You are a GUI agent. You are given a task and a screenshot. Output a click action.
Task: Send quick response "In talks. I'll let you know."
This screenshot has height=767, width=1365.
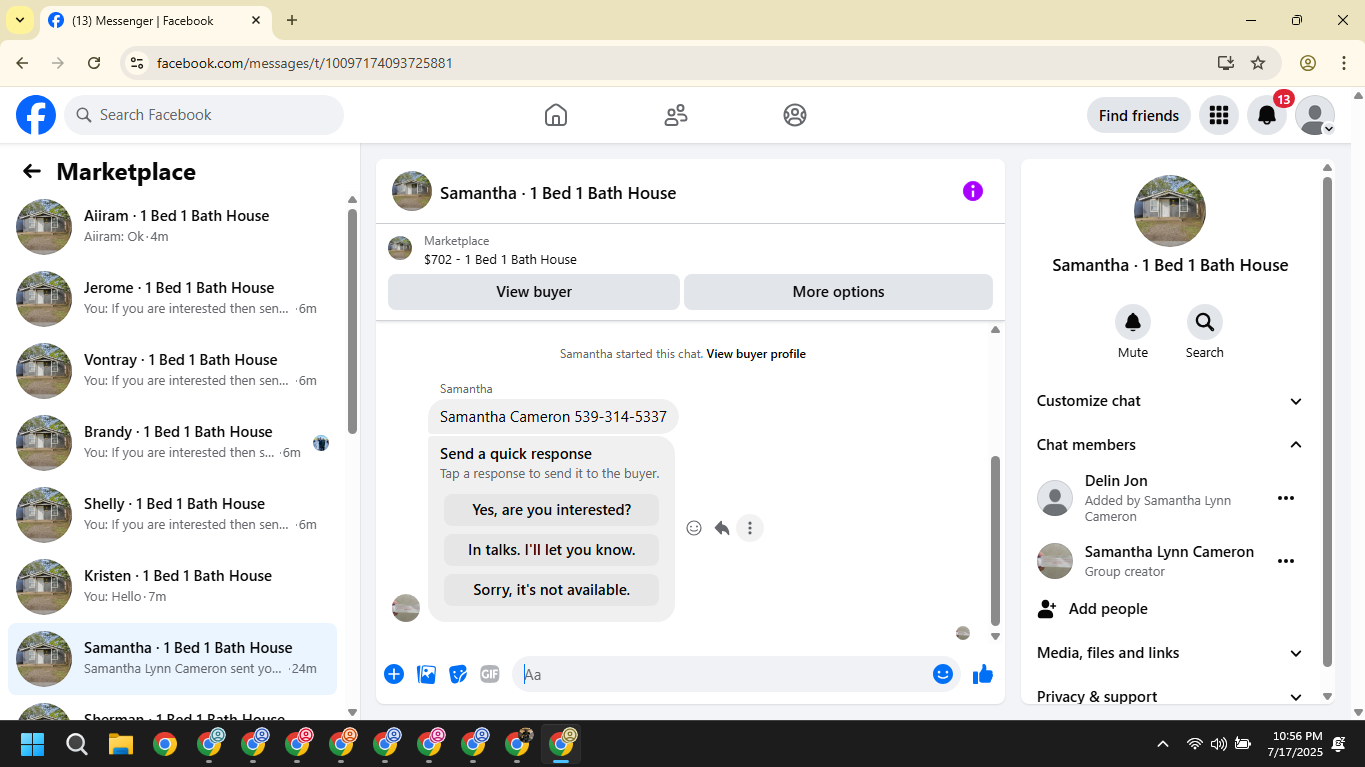point(552,550)
